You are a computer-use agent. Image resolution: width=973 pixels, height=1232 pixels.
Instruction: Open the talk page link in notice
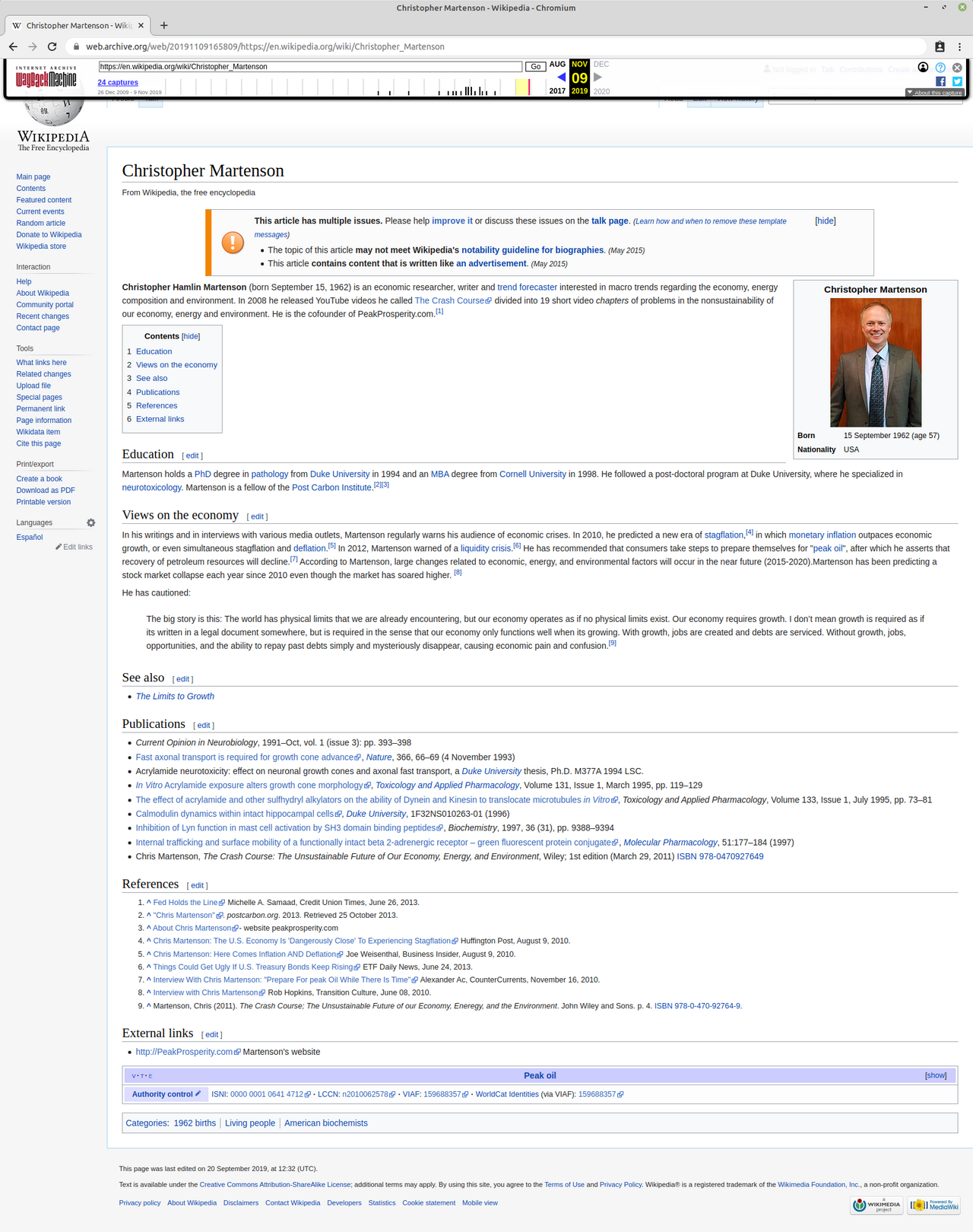(x=610, y=221)
